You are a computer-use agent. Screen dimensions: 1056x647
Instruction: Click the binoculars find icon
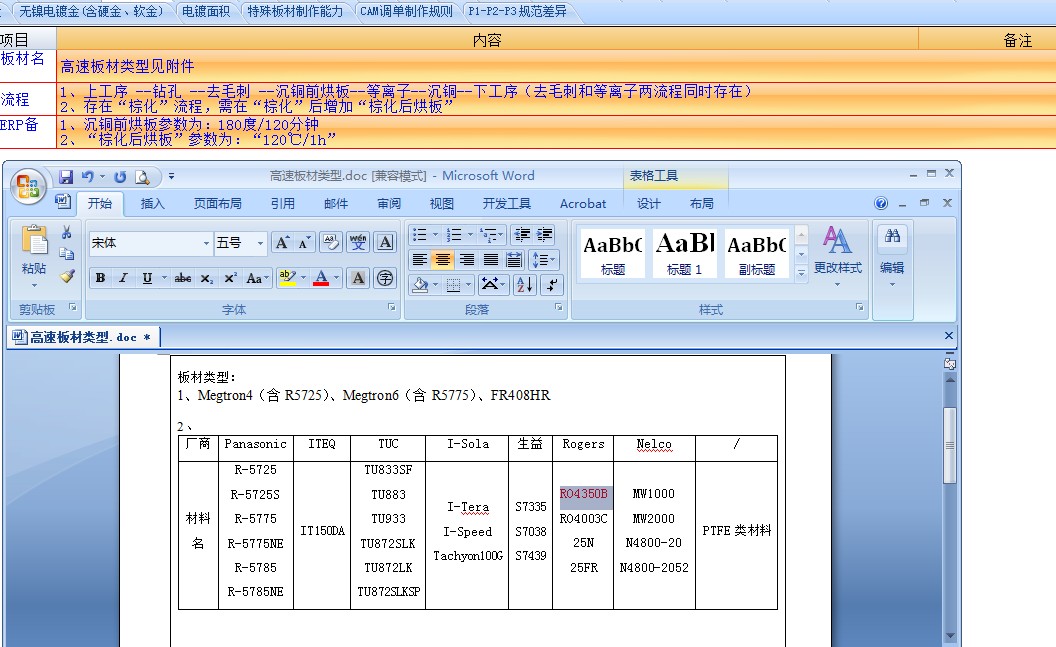pos(892,236)
